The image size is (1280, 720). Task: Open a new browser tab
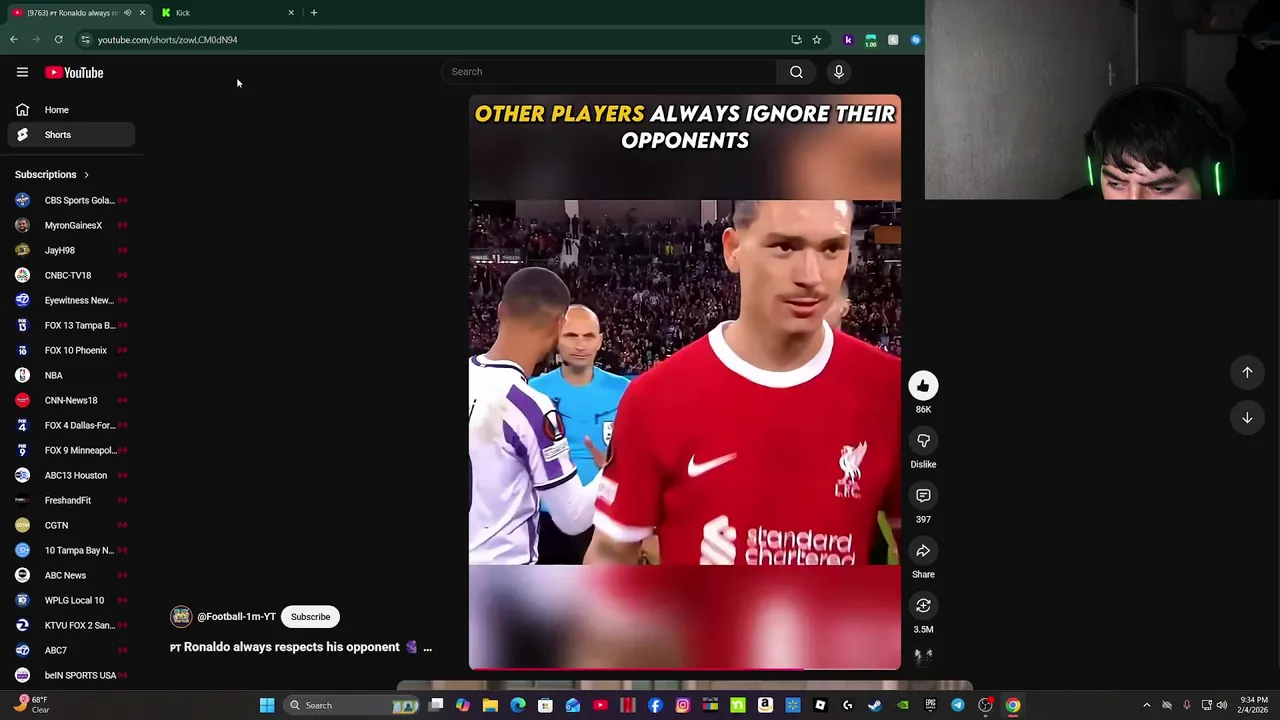[313, 13]
